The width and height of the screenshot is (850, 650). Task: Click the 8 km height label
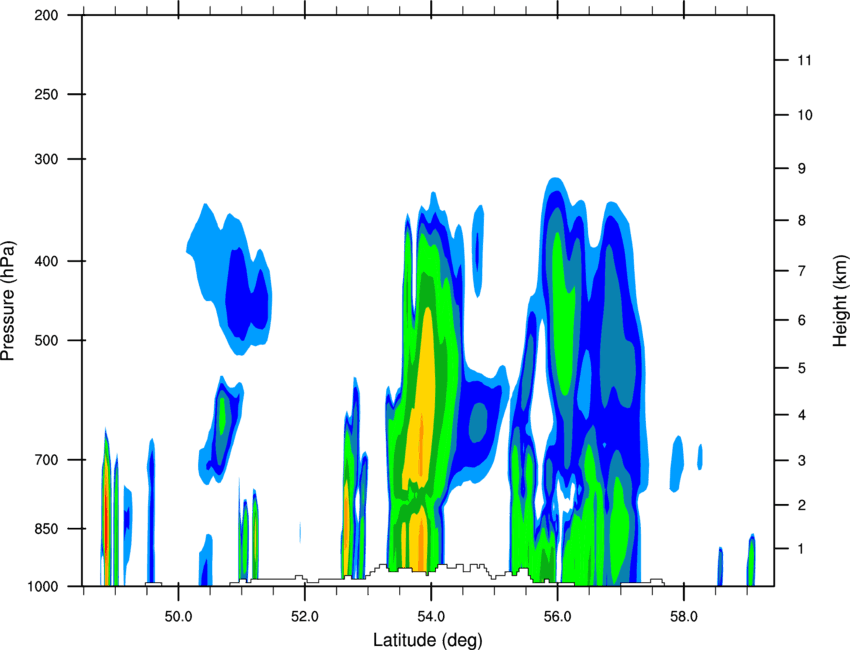click(801, 220)
